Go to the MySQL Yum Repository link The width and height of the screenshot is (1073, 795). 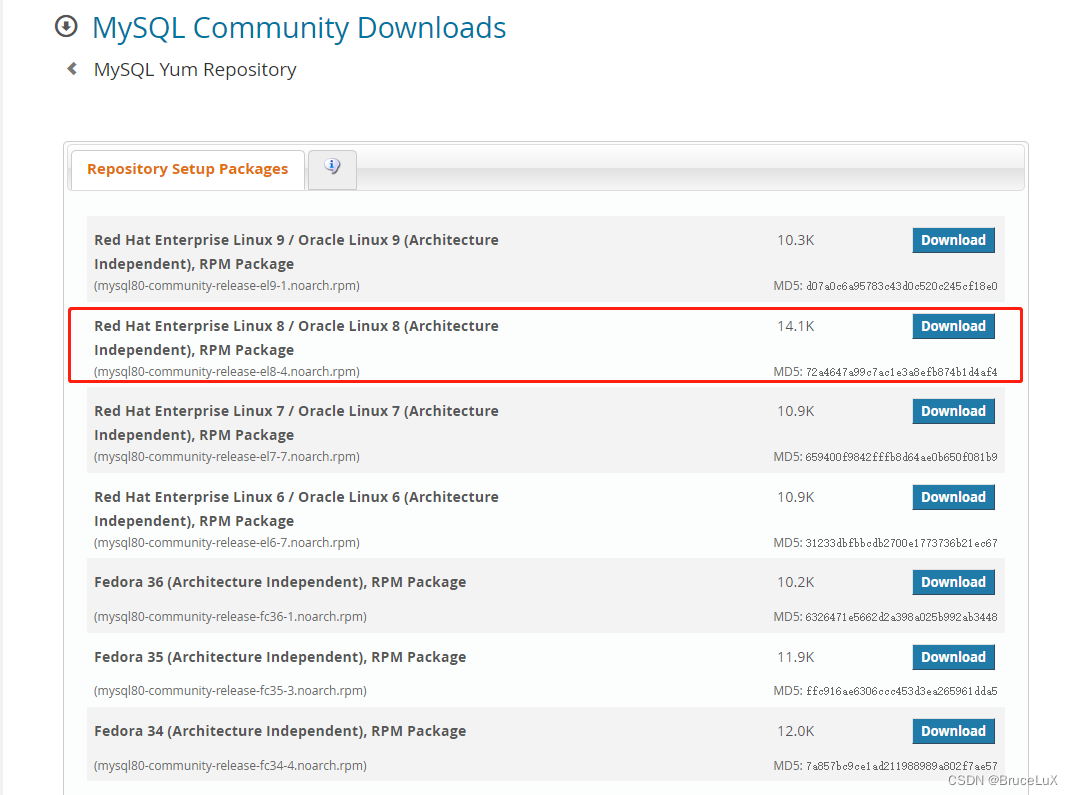195,70
